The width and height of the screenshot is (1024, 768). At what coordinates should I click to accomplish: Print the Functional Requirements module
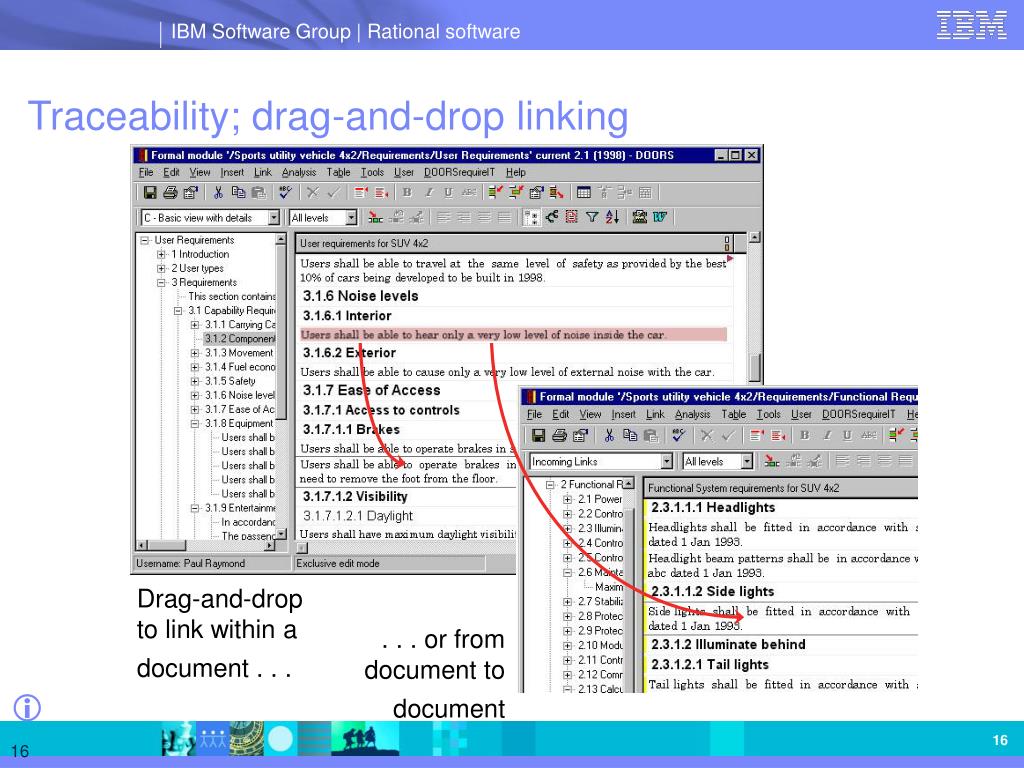pyautogui.click(x=559, y=436)
